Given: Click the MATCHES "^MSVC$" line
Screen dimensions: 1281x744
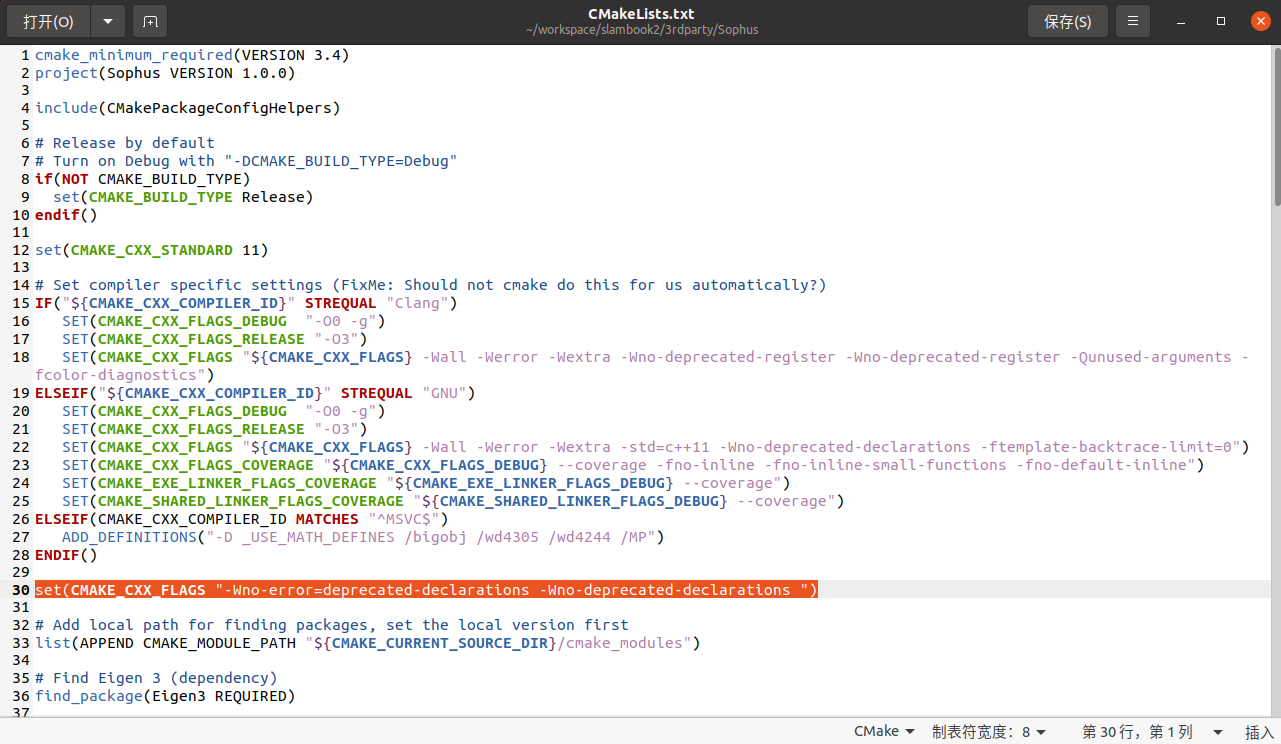Looking at the screenshot, I should (242, 519).
